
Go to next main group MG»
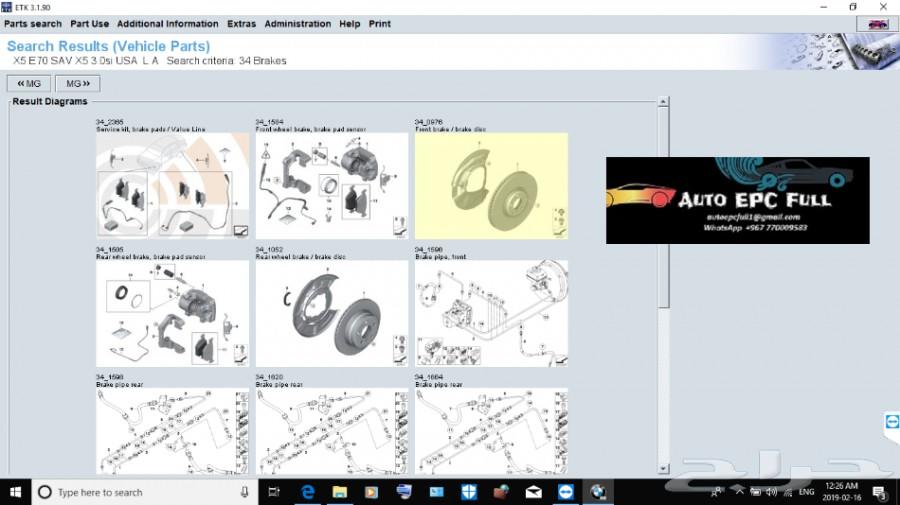[78, 84]
